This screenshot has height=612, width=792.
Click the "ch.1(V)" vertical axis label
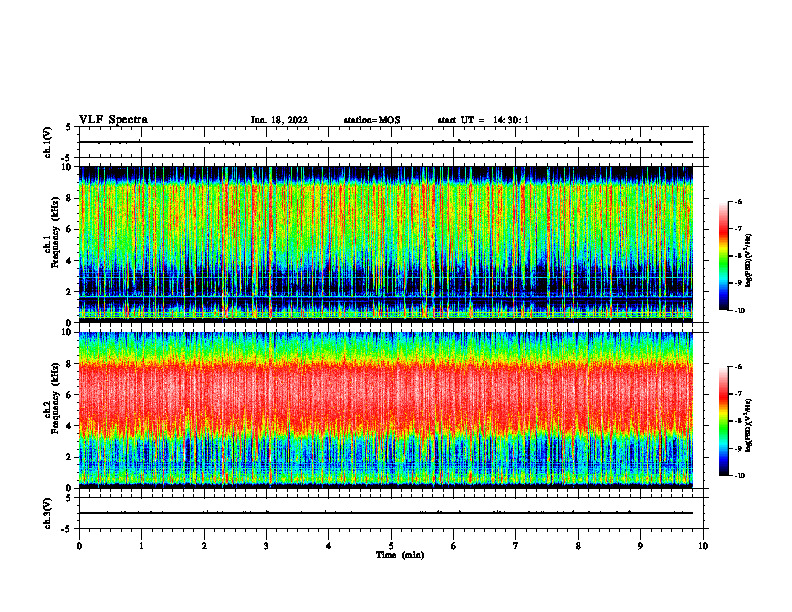pyautogui.click(x=47, y=142)
